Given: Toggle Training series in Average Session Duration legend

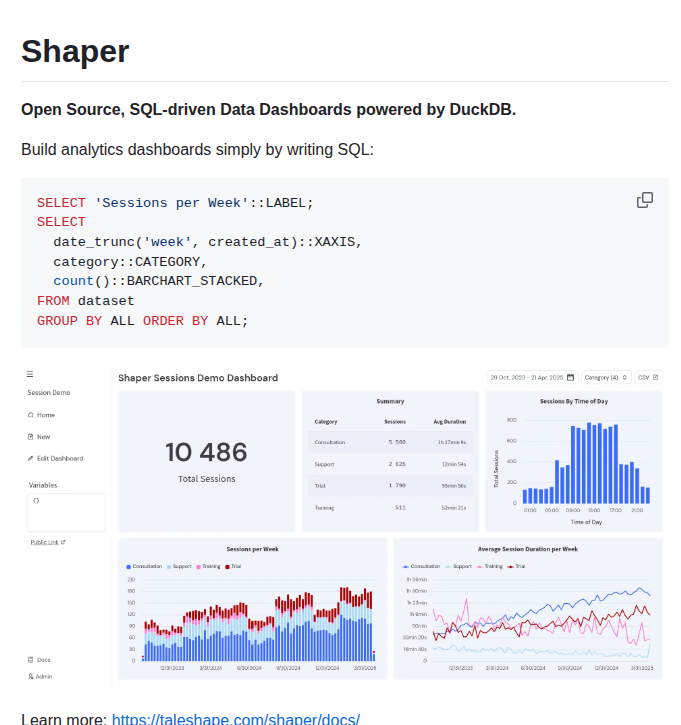Looking at the screenshot, I should click(491, 566).
